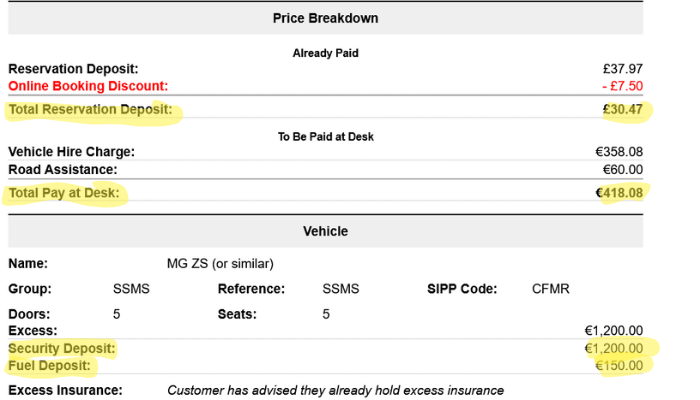Screen dimensions: 700x400
Task: Click the Price Breakdown section header
Action: click(325, 18)
